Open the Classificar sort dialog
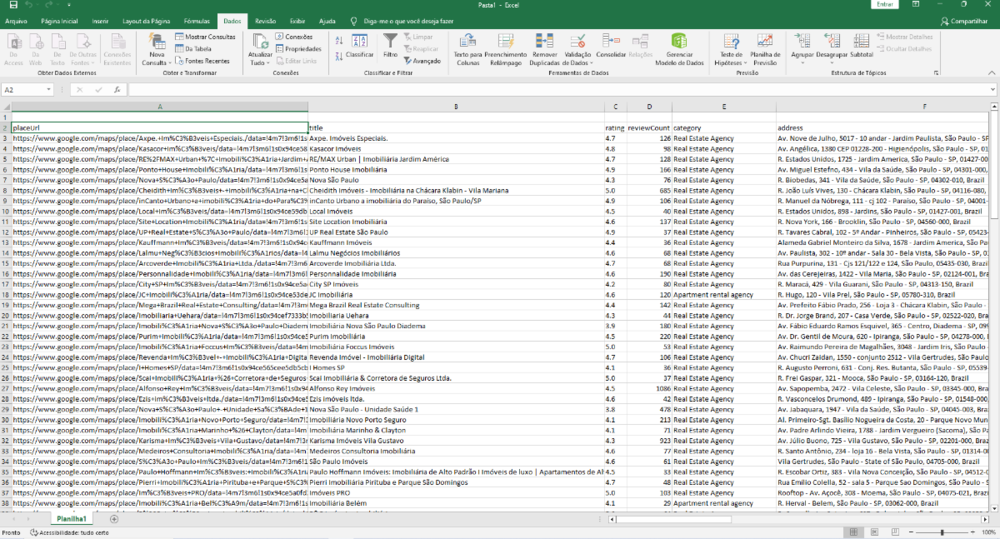1000x539 pixels. pos(360,47)
